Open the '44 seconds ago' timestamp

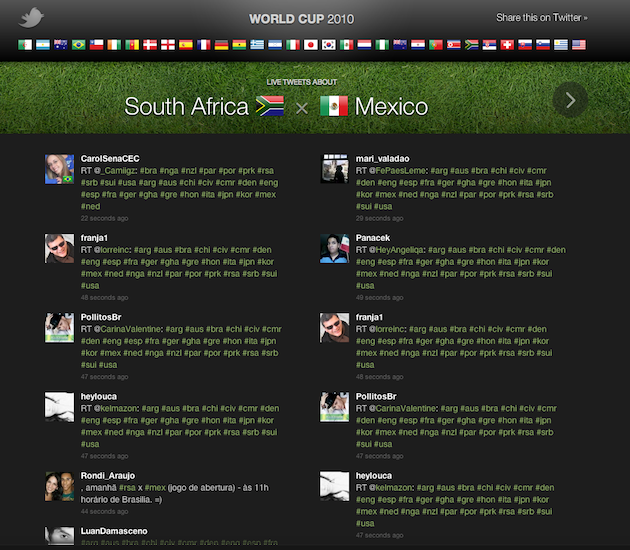coord(104,512)
